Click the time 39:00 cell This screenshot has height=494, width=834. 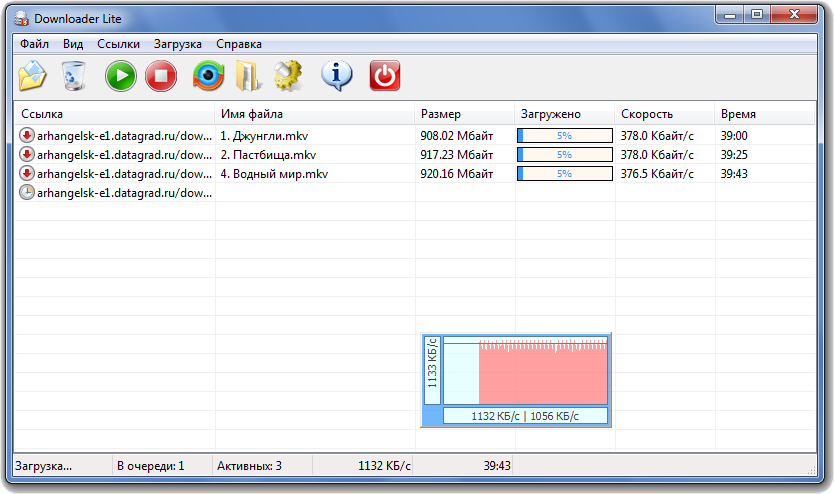[x=734, y=136]
